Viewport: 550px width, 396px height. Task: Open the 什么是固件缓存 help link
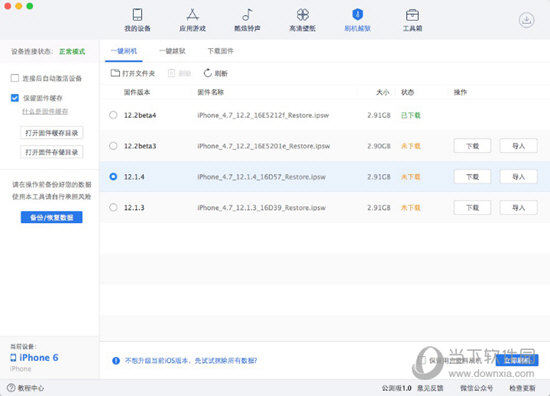pos(45,112)
